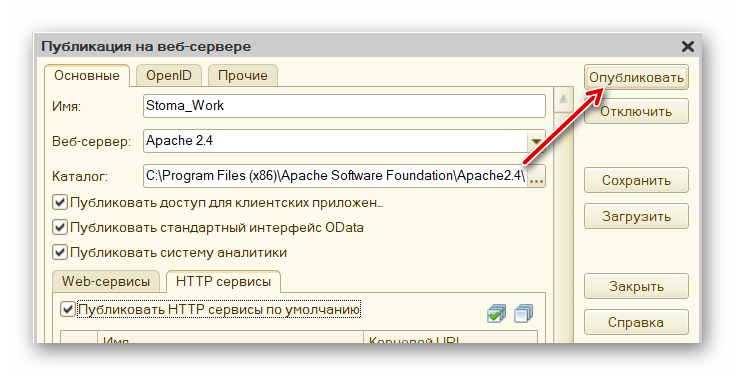Toggle publish standard OData interface
Image resolution: width=734 pixels, height=375 pixels.
pyautogui.click(x=60, y=228)
